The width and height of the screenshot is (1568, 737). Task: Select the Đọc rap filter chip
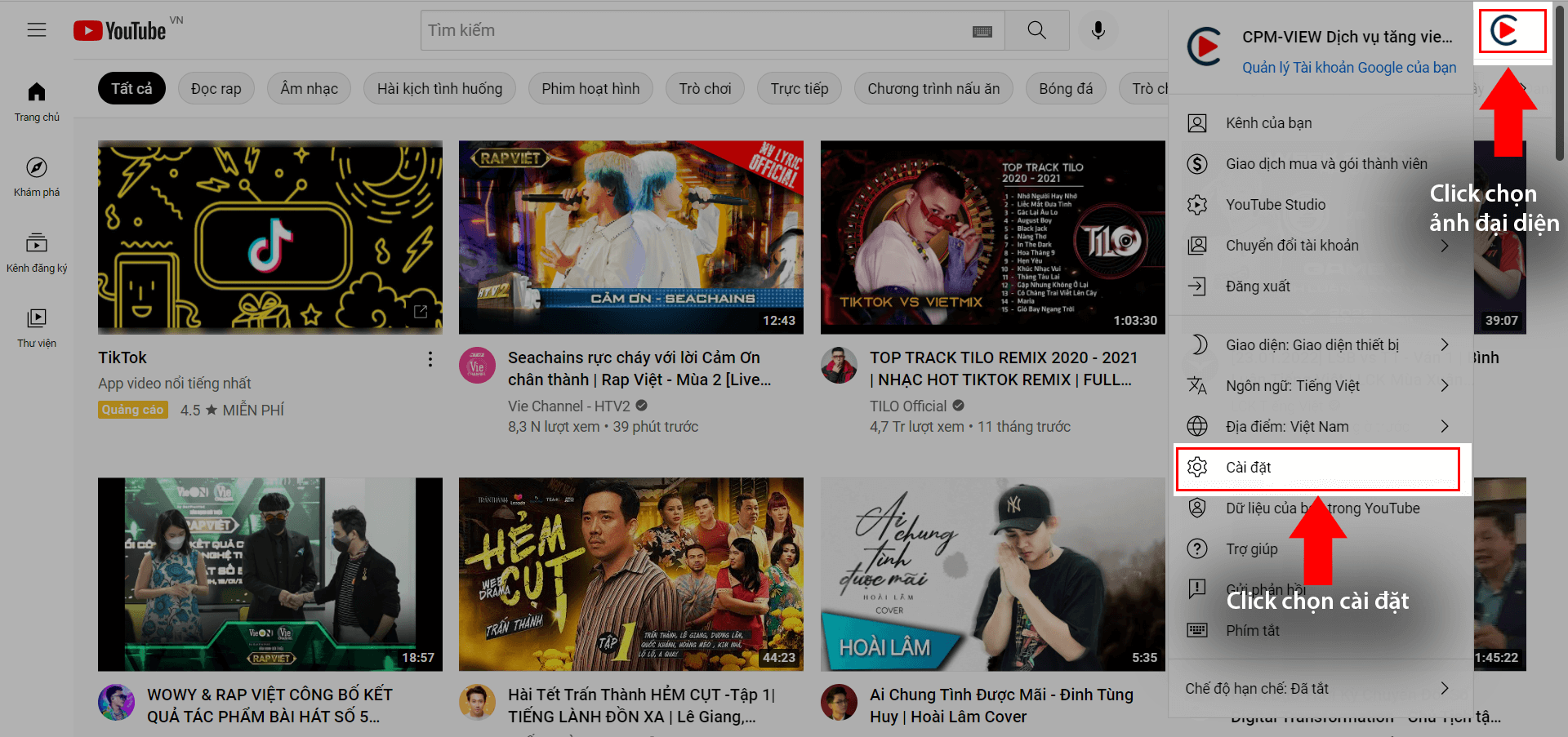216,89
